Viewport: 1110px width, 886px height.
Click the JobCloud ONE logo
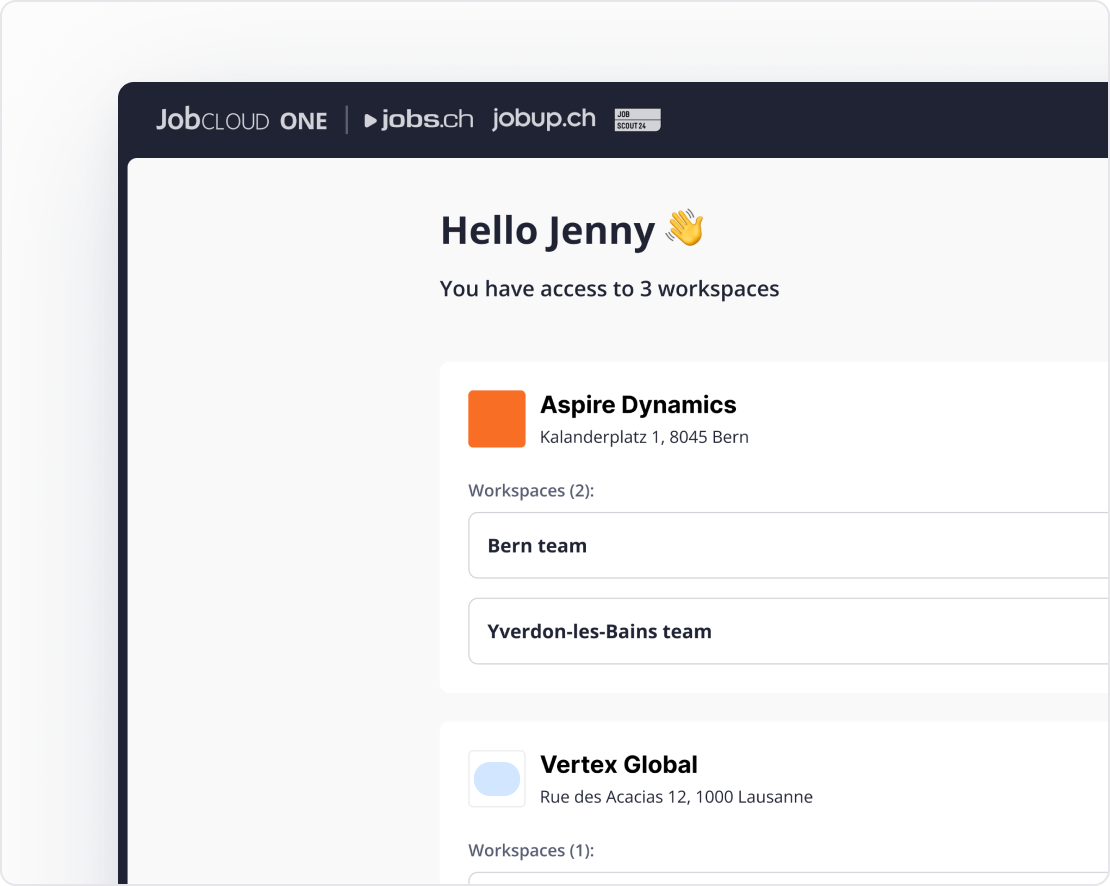click(241, 120)
